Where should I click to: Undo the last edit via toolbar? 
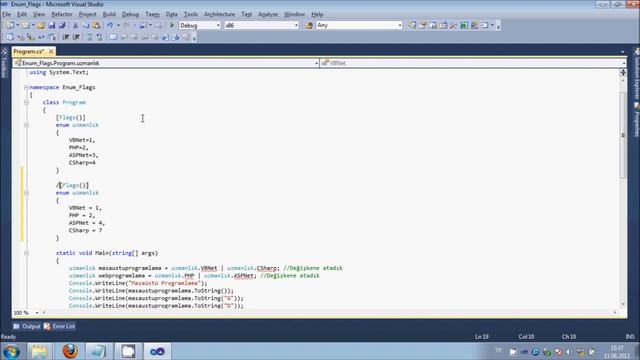tap(110, 25)
